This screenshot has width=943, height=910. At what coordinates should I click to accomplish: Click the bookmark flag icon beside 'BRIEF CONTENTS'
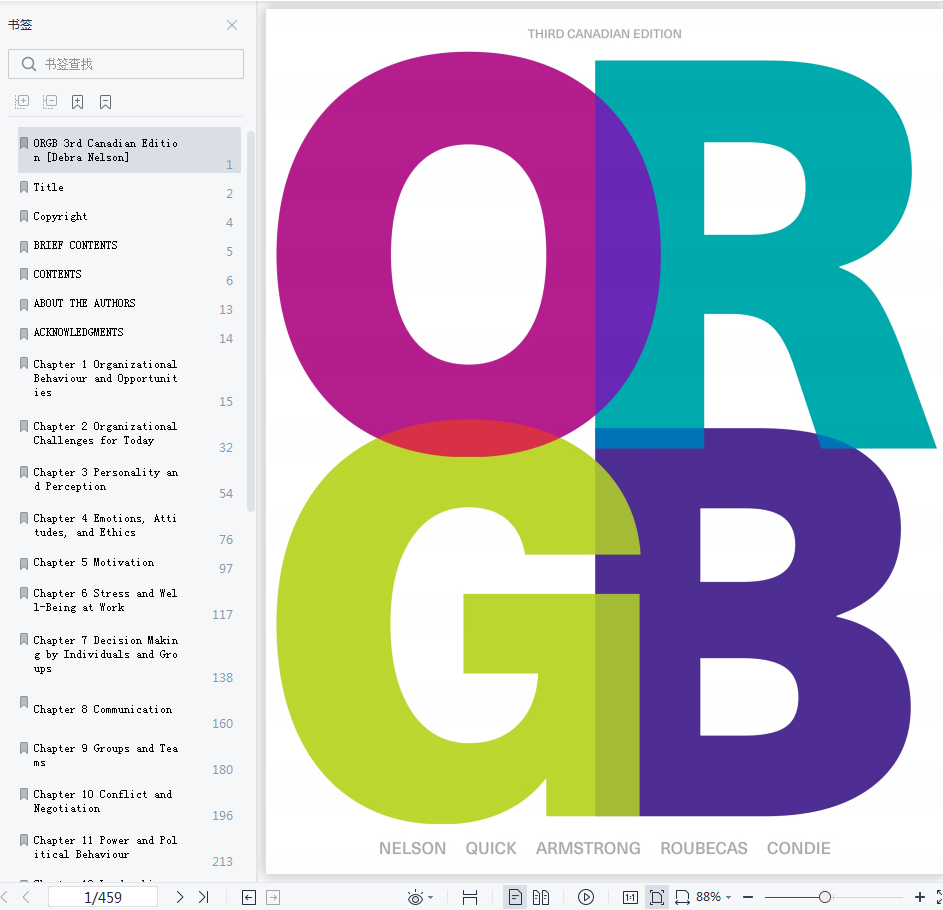click(24, 246)
